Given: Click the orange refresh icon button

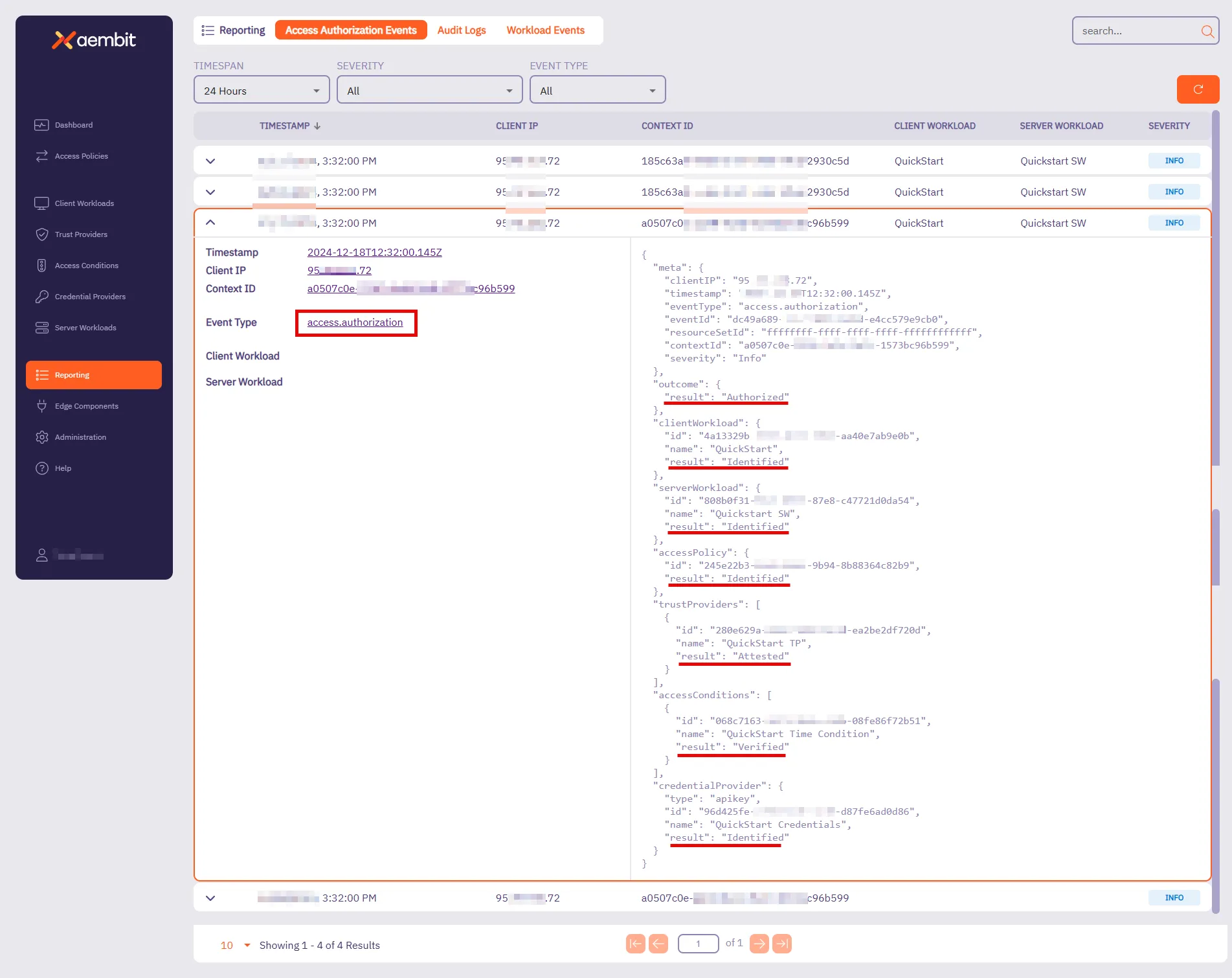Looking at the screenshot, I should 1197,89.
